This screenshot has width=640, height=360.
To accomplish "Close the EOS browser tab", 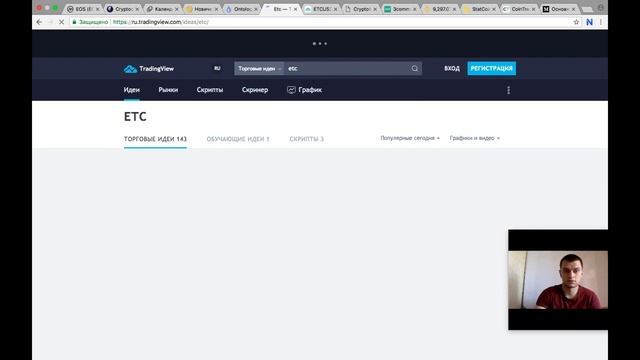I will click(x=97, y=9).
